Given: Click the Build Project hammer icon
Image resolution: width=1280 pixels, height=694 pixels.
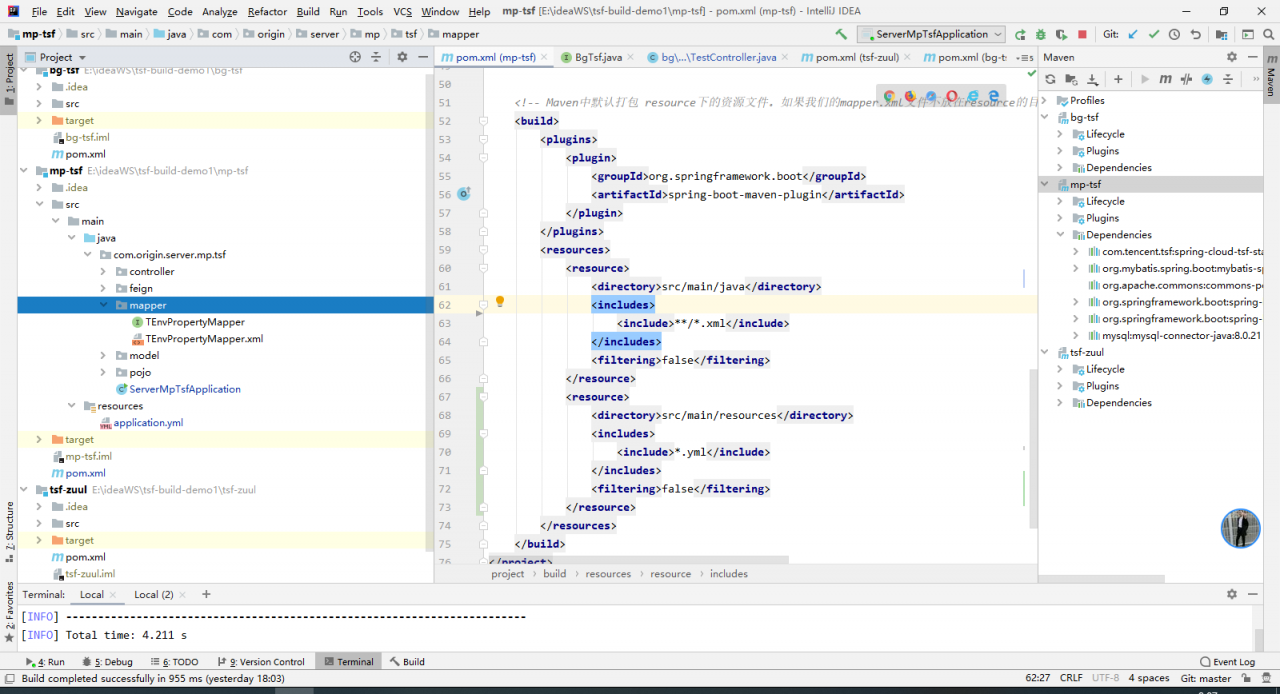Looking at the screenshot, I should pyautogui.click(x=841, y=34).
